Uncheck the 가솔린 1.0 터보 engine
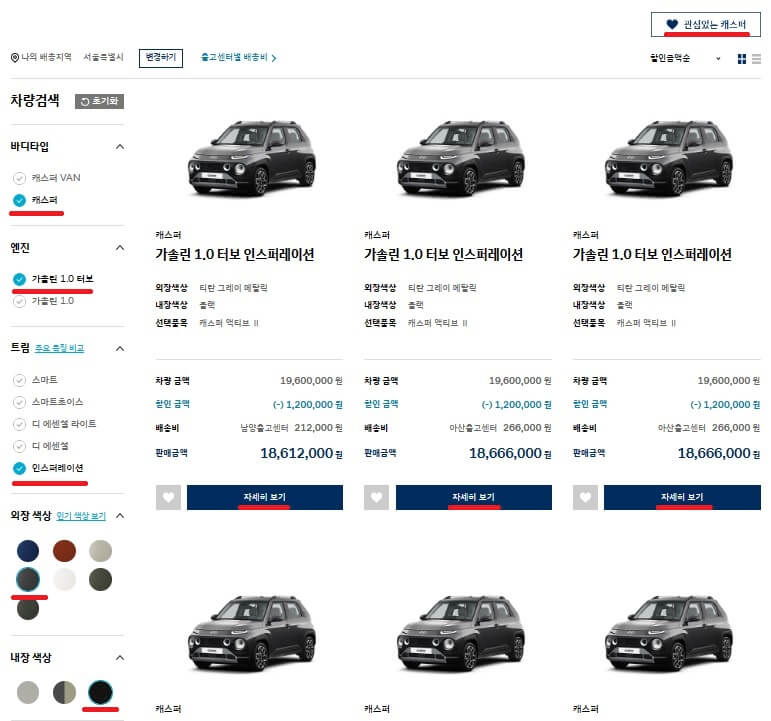The width and height of the screenshot is (771, 721). click(53, 279)
